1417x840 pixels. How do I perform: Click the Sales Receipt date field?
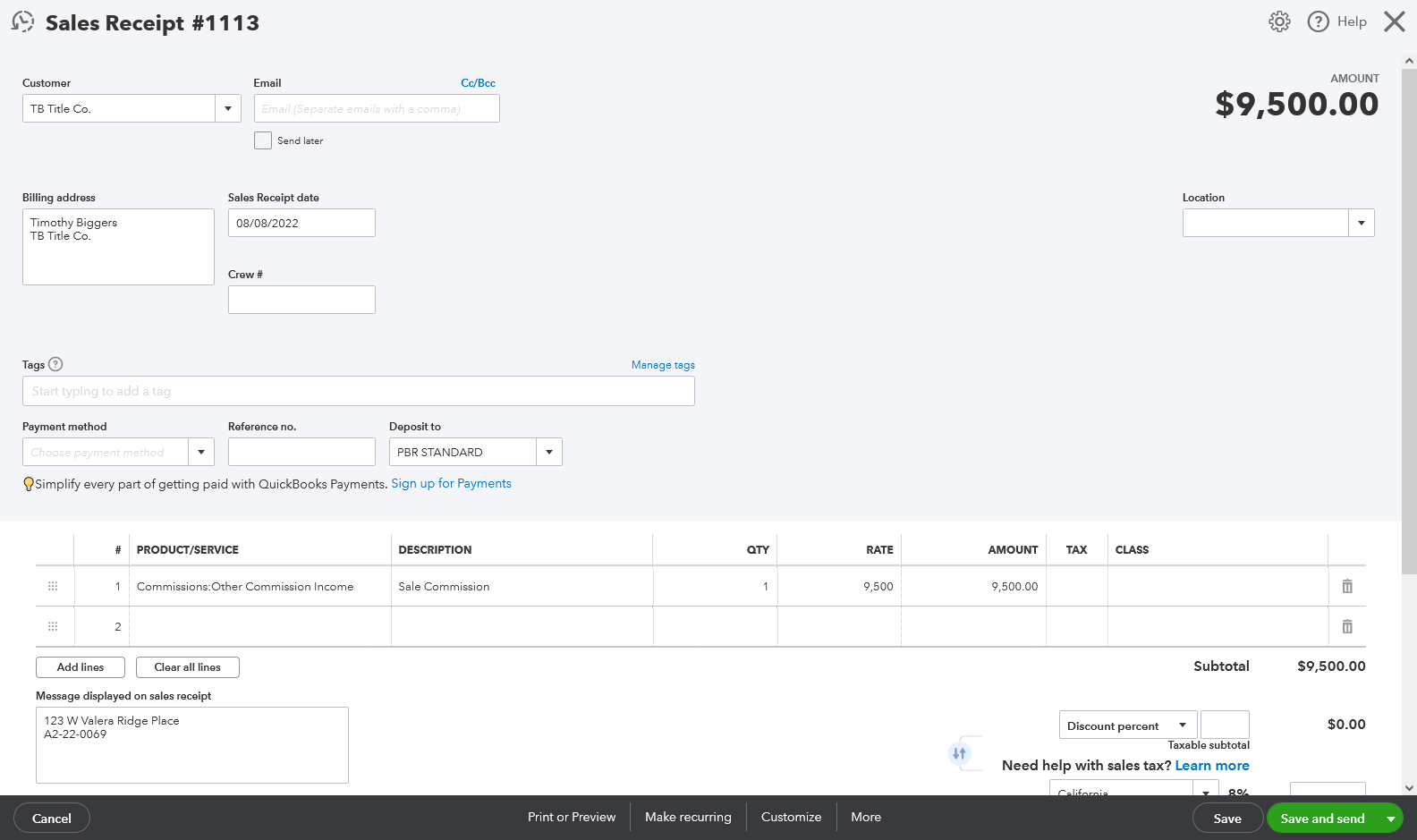pyautogui.click(x=301, y=224)
